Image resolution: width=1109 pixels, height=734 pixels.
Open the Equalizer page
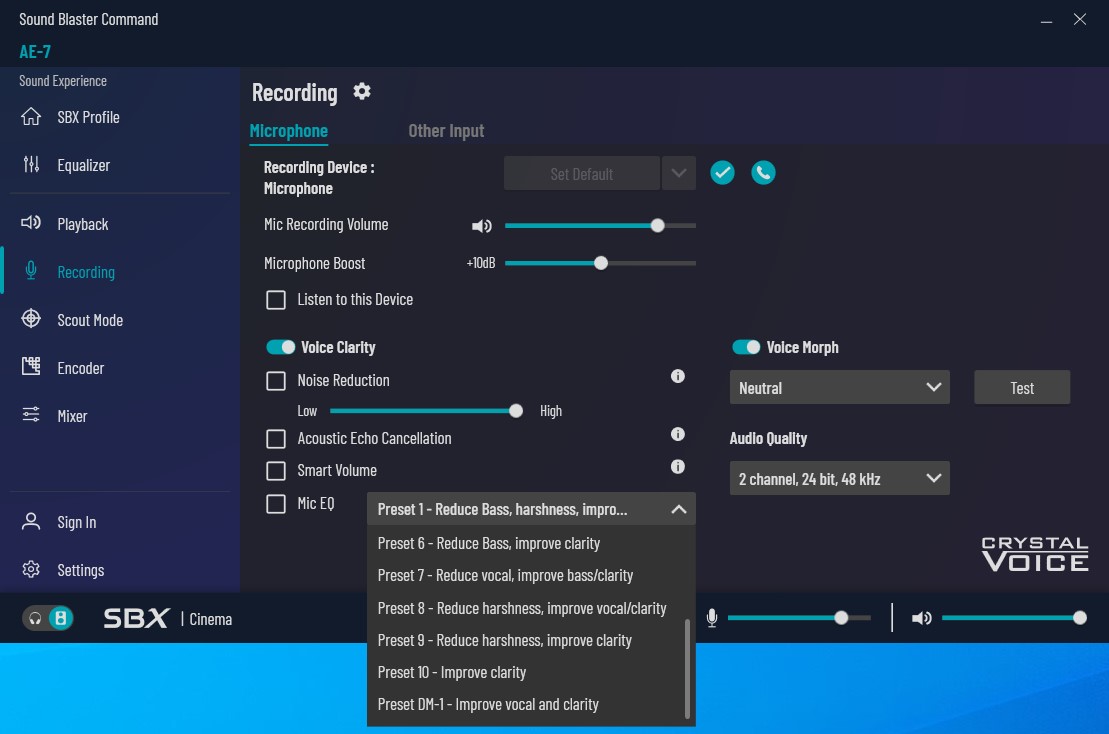point(83,165)
